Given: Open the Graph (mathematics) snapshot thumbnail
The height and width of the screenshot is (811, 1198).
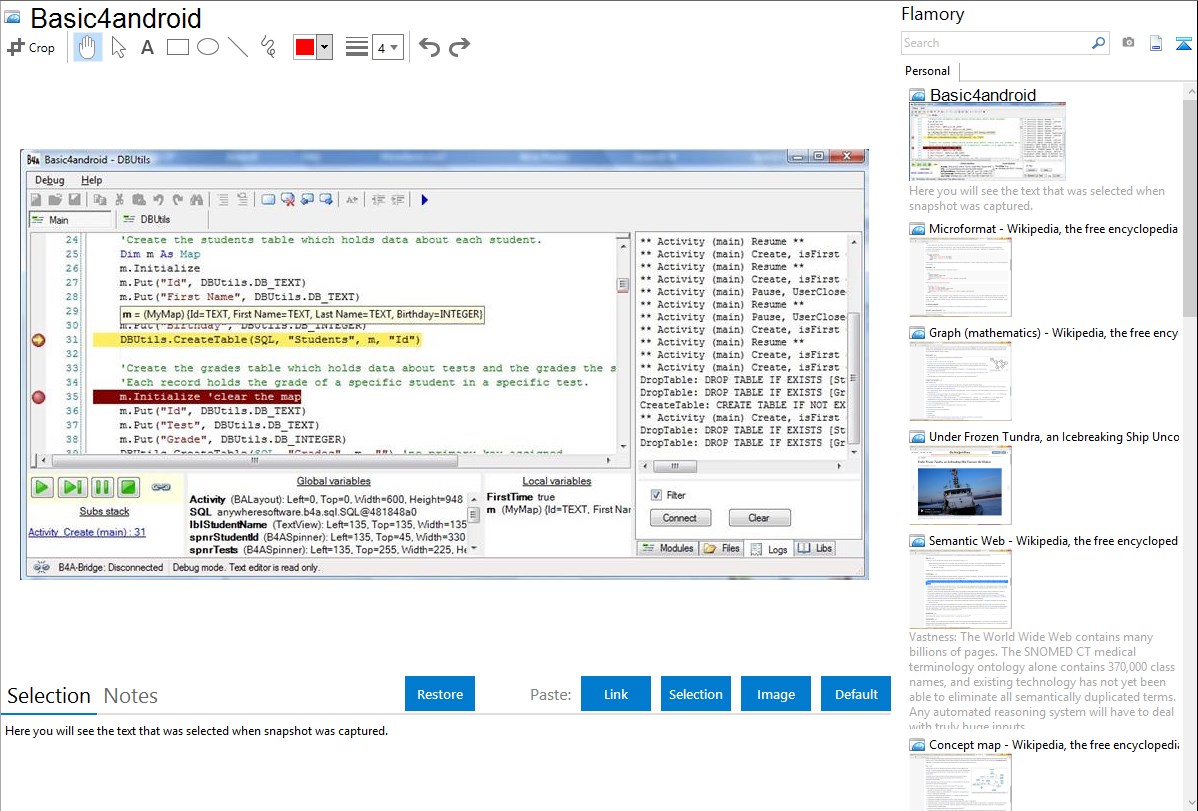Looking at the screenshot, I should tap(960, 381).
